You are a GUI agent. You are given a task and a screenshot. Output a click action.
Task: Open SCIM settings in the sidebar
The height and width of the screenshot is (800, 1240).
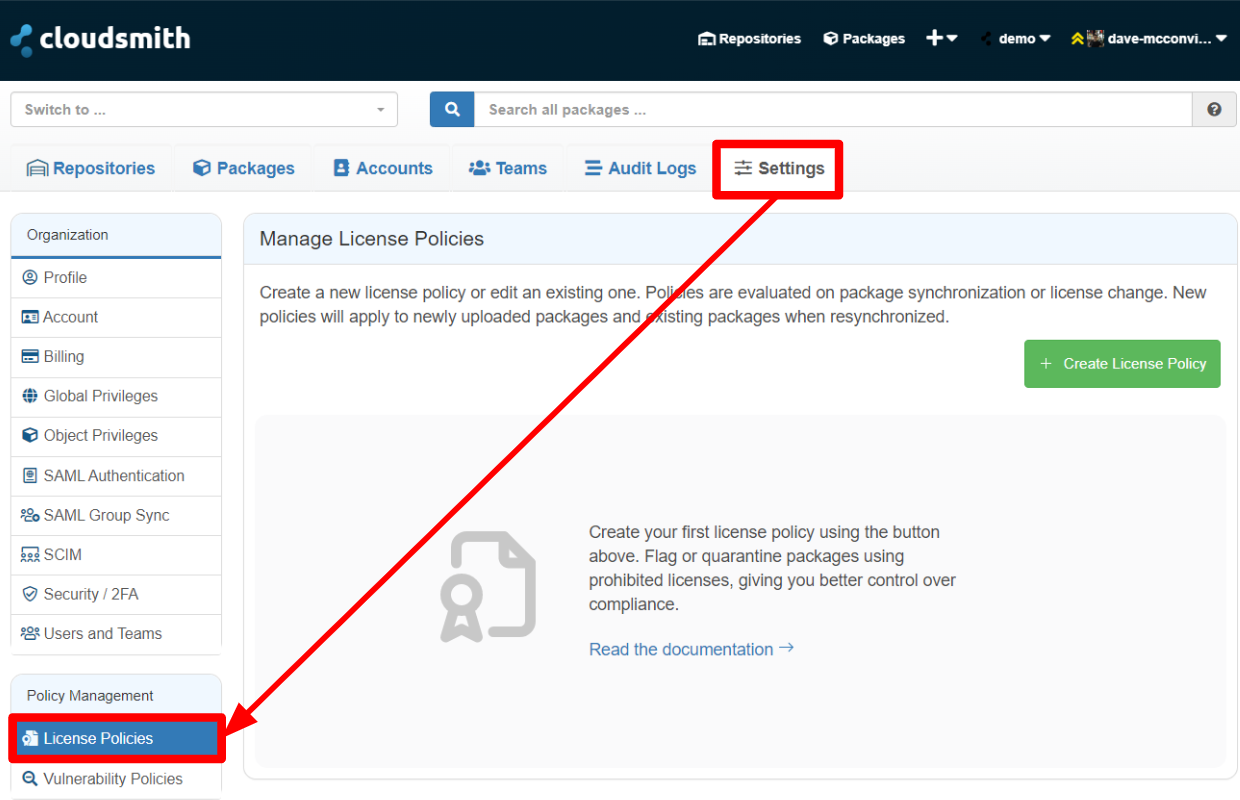click(116, 555)
